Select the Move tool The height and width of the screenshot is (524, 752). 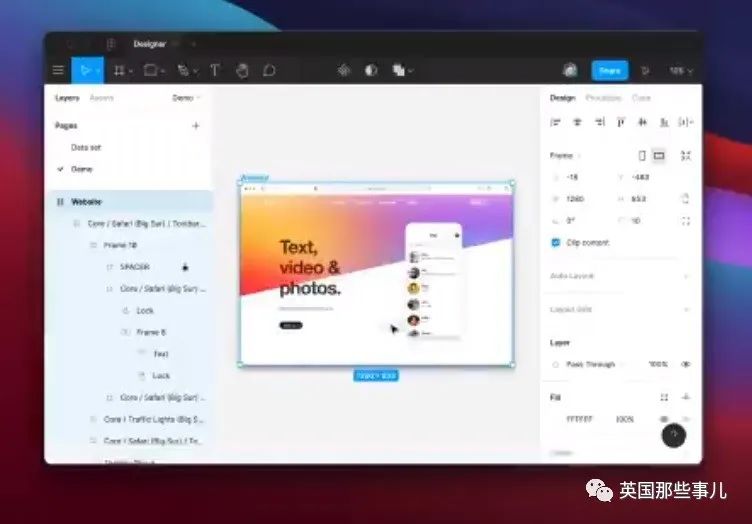pyautogui.click(x=85, y=70)
